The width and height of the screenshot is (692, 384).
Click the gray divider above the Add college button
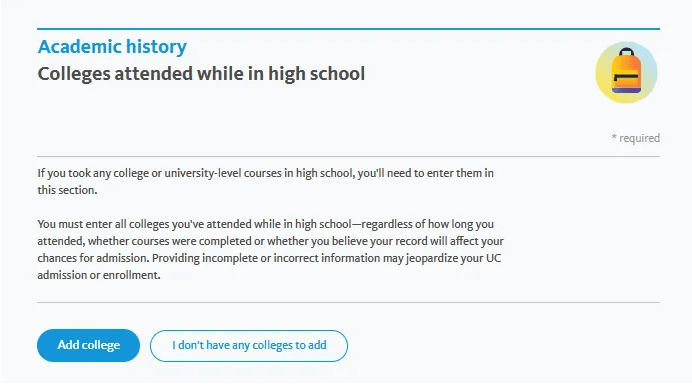[349, 302]
